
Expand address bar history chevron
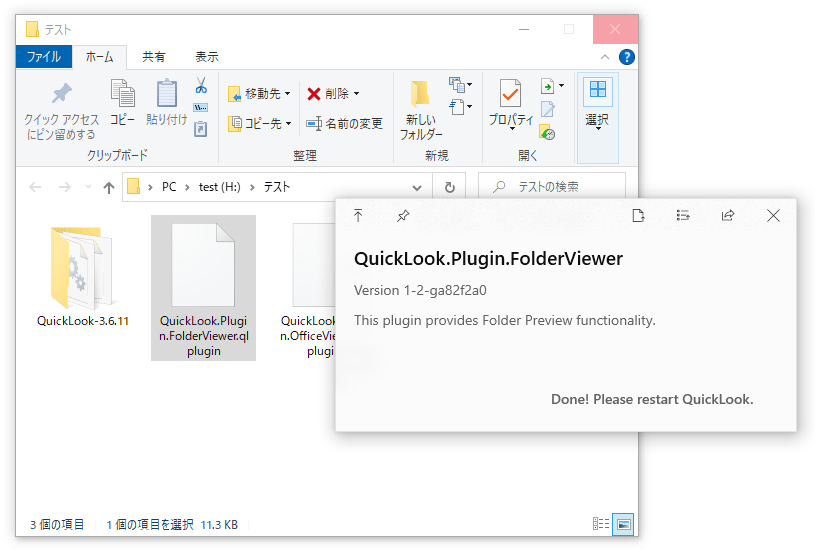click(417, 188)
